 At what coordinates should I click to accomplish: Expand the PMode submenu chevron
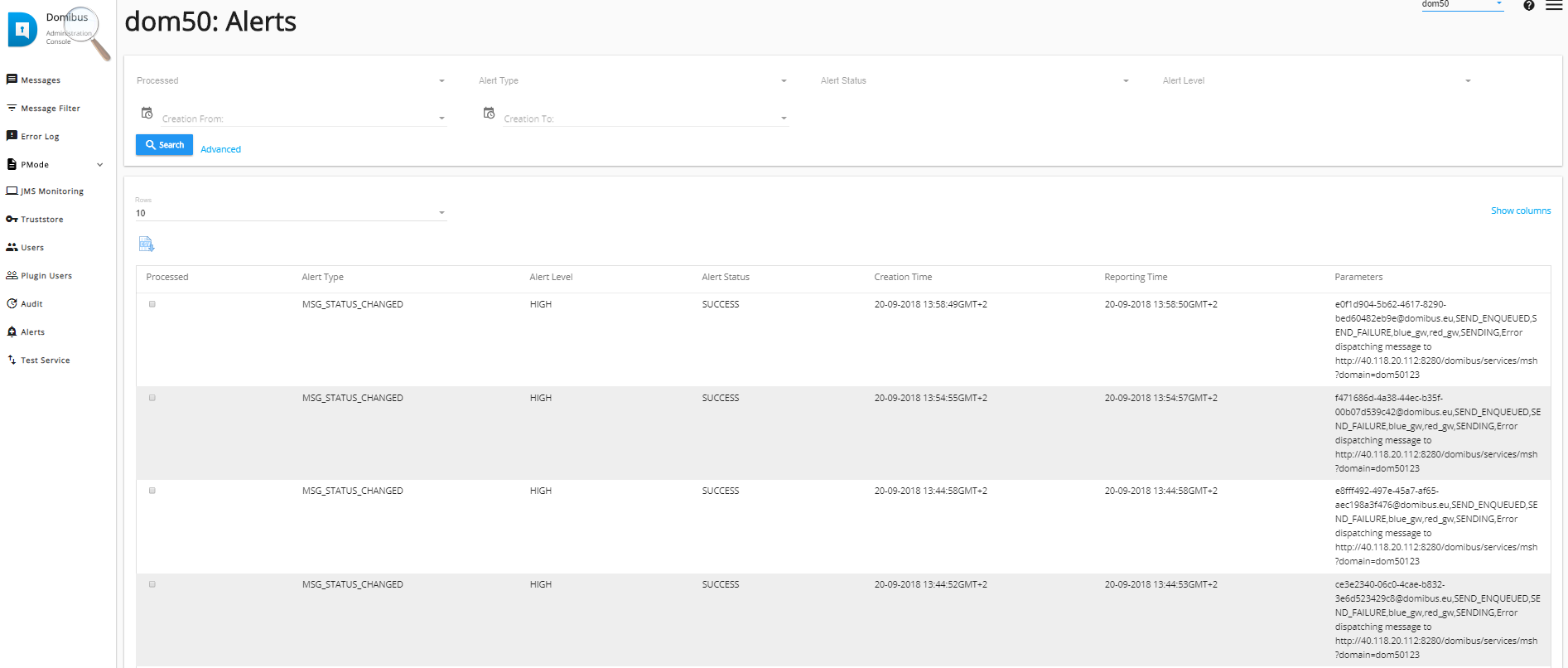pyautogui.click(x=100, y=164)
